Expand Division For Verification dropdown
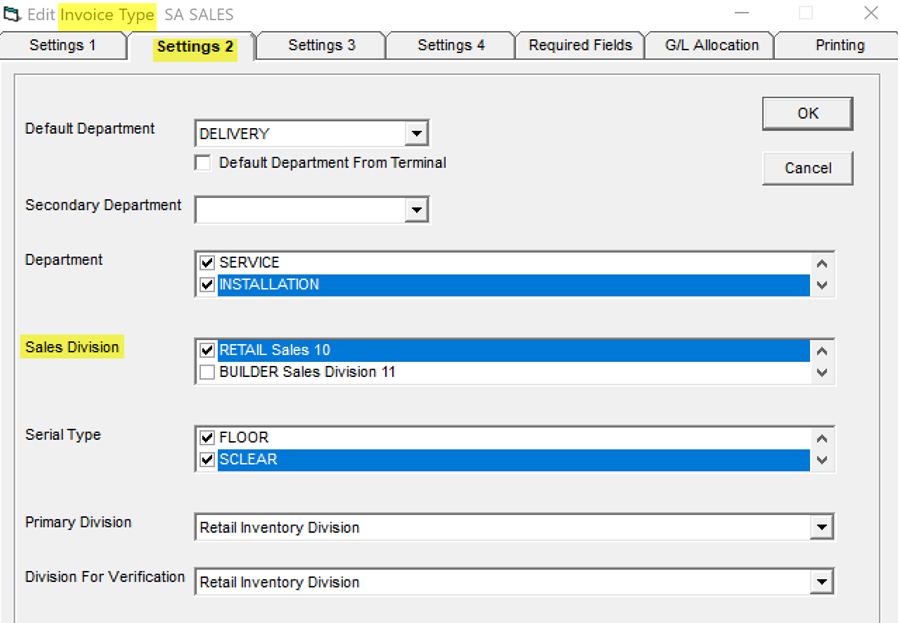The height and width of the screenshot is (623, 900). click(821, 582)
